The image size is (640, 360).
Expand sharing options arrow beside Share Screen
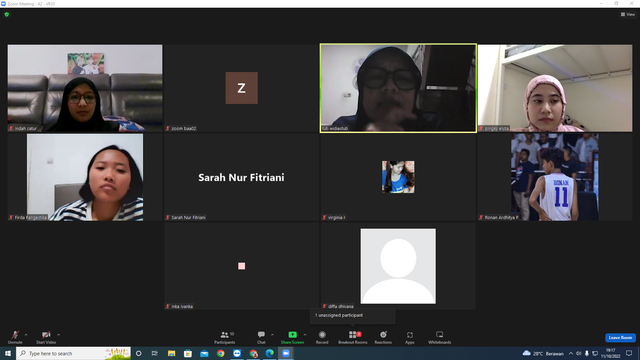[305, 335]
